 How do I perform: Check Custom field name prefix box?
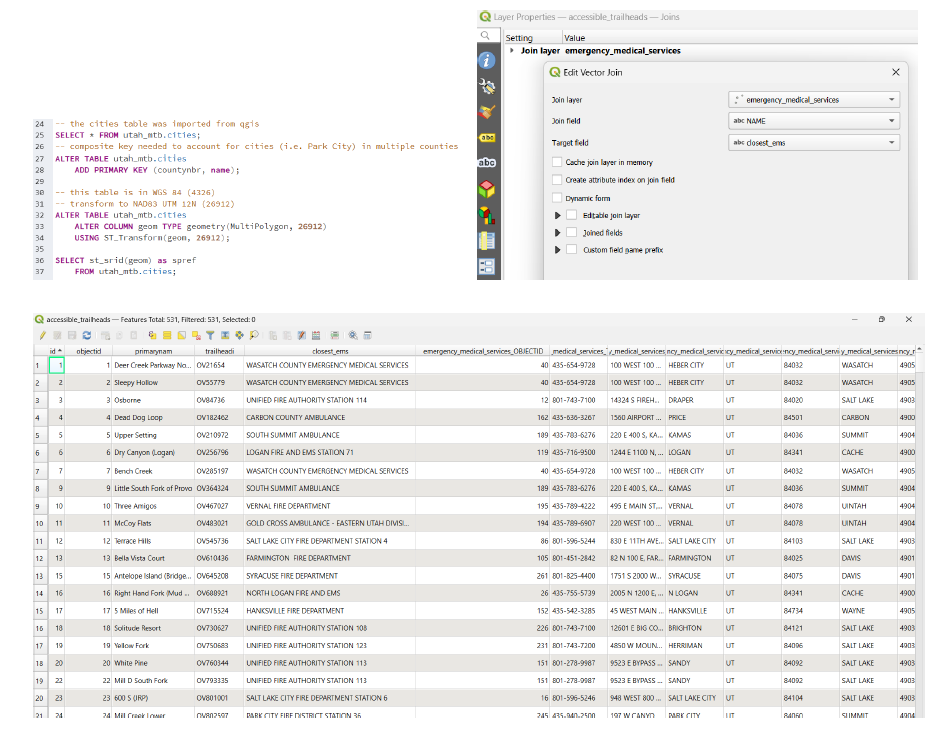tap(571, 250)
